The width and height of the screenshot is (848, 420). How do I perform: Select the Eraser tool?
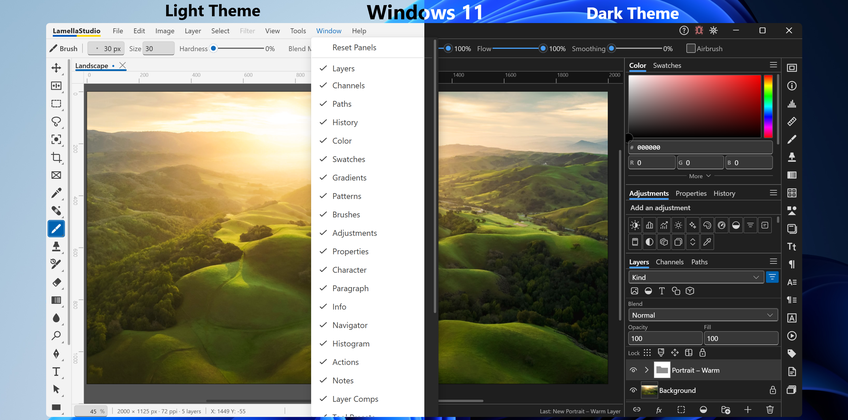coord(56,282)
